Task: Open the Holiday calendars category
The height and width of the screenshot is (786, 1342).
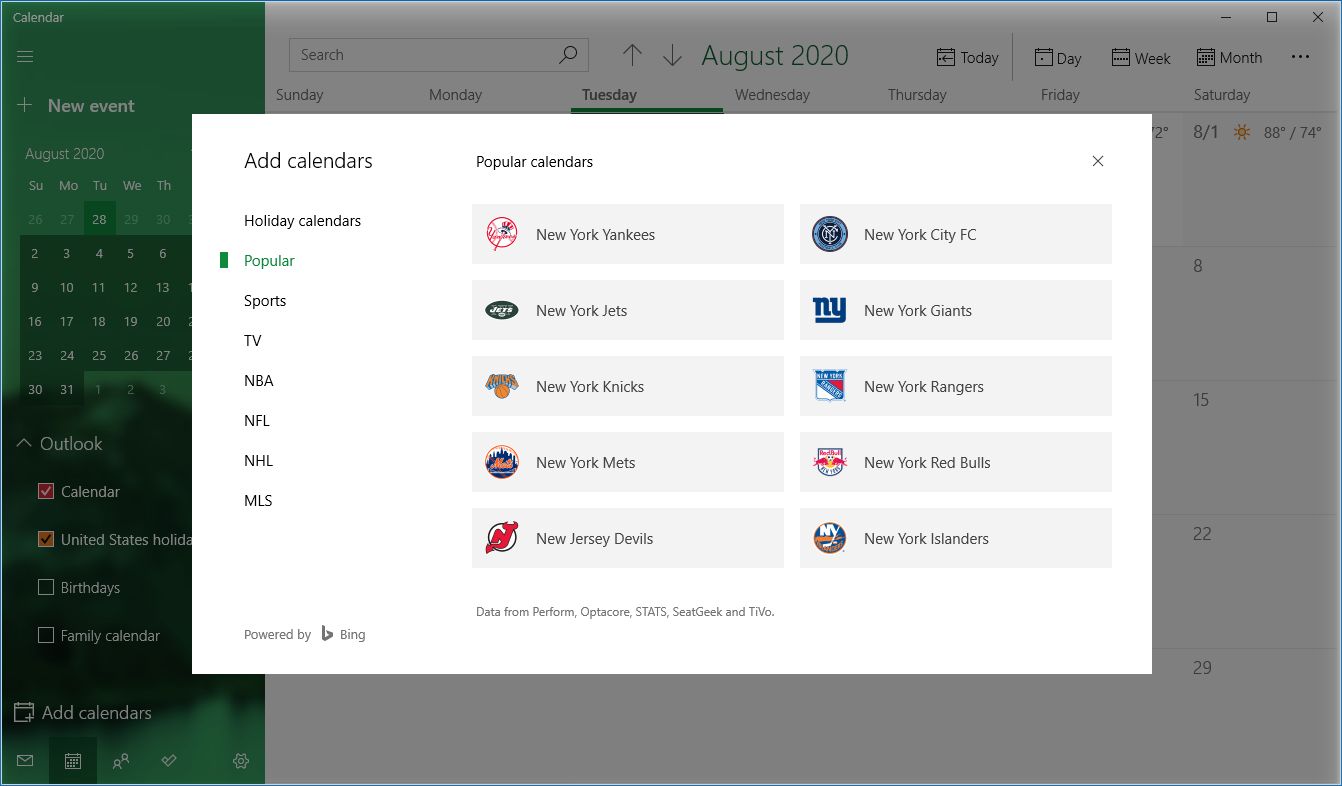Action: coord(302,220)
